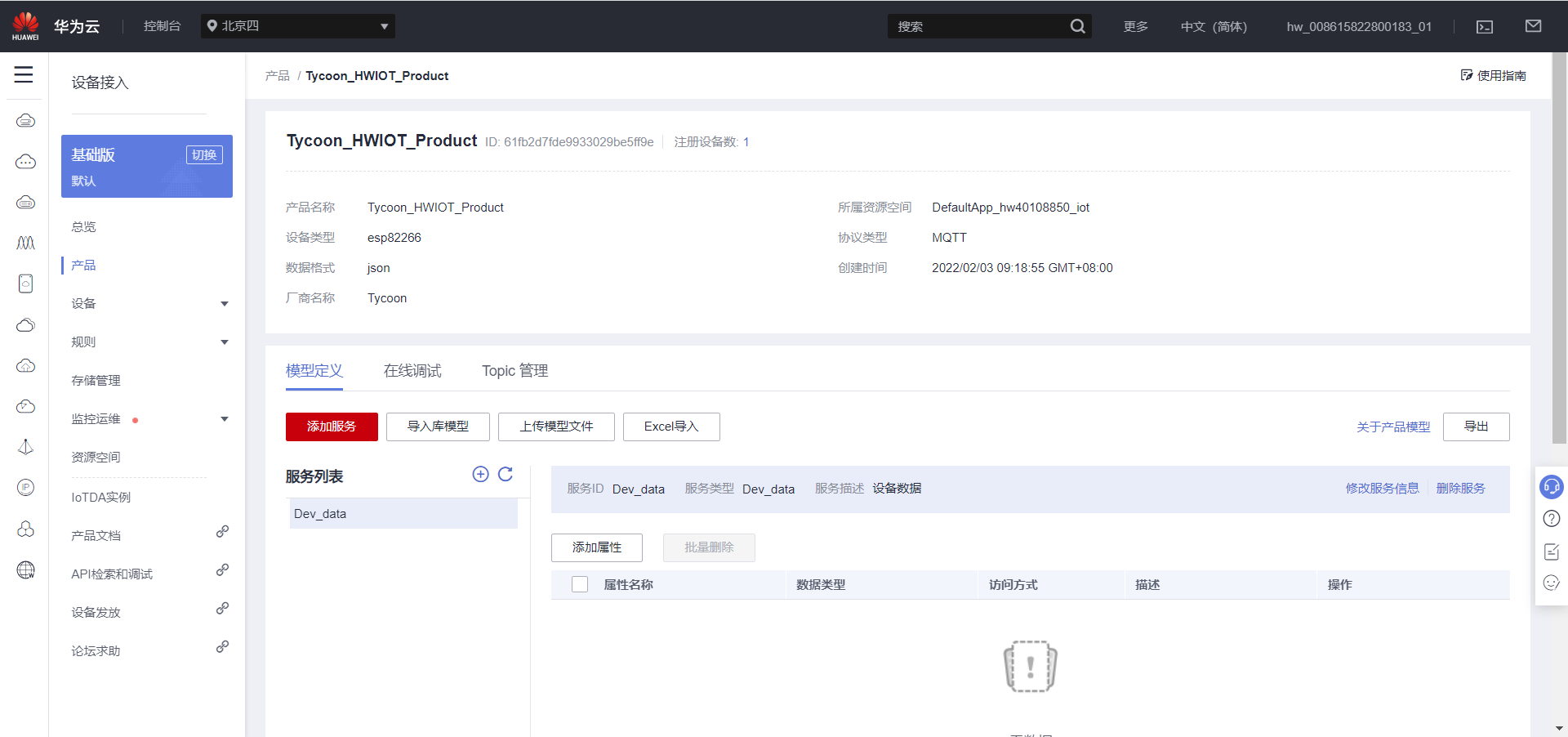Open the 北京四 region dropdown
Viewport: 1568px width, 737px height.
click(298, 26)
